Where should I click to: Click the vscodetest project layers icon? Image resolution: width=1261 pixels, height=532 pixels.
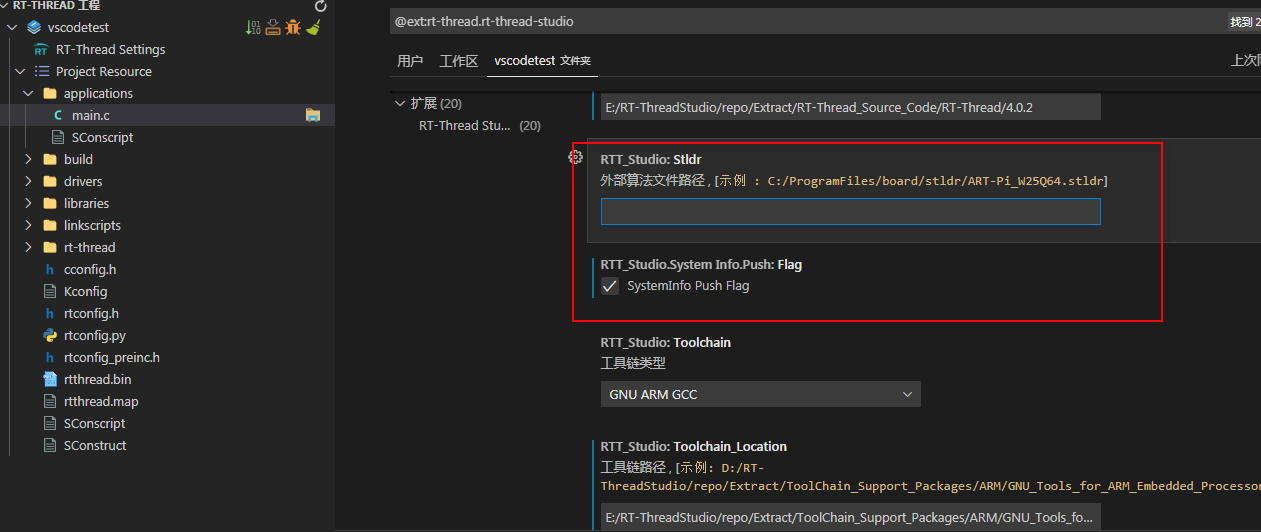(34, 28)
